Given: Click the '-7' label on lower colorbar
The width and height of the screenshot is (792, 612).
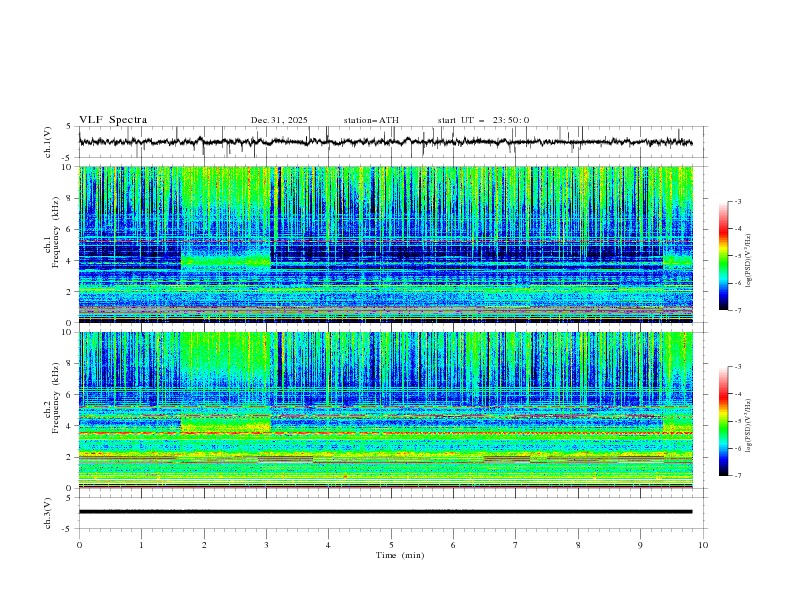Looking at the screenshot, I should point(737,476).
